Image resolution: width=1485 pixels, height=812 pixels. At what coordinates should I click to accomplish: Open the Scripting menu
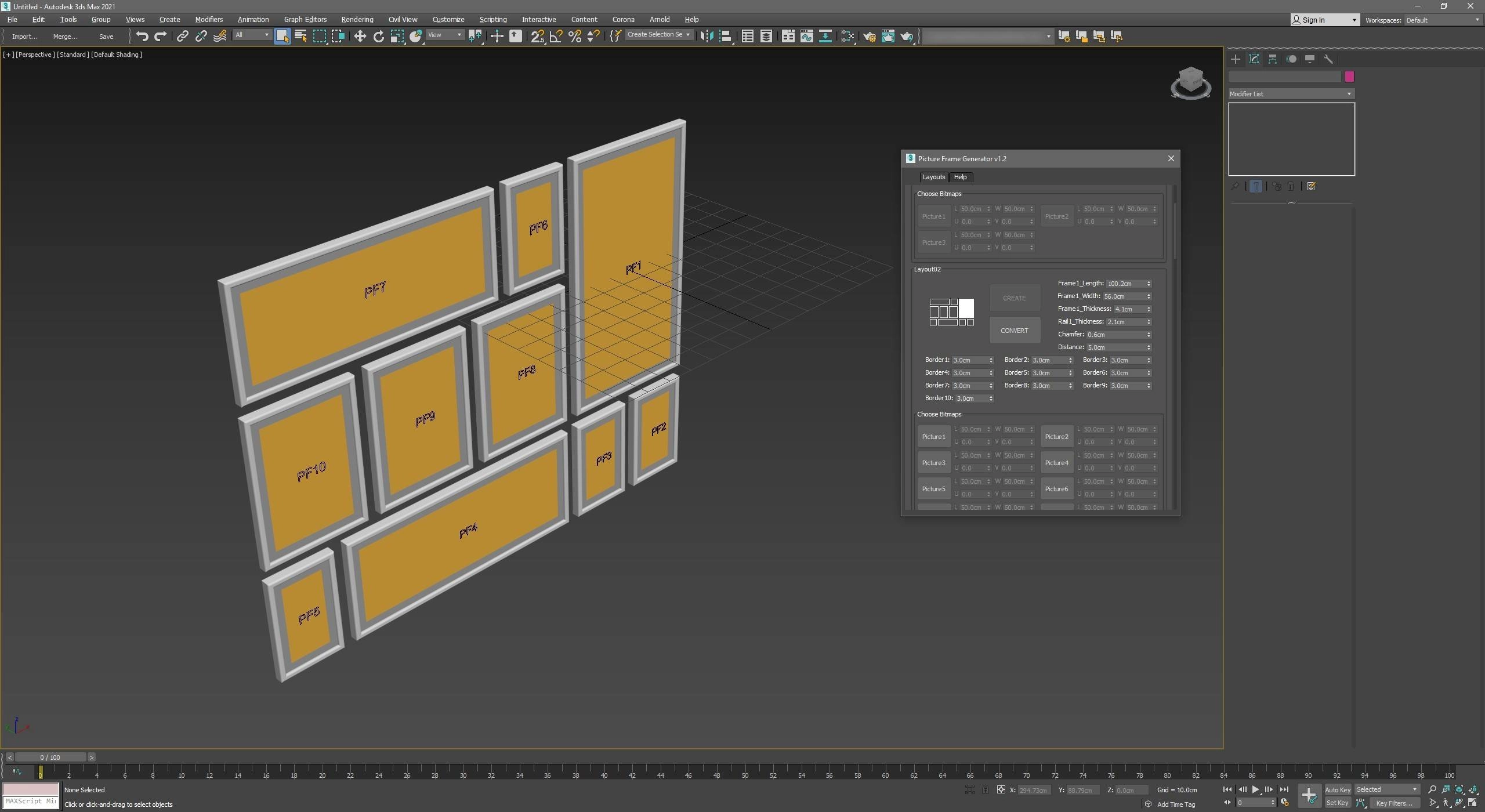[x=493, y=20]
